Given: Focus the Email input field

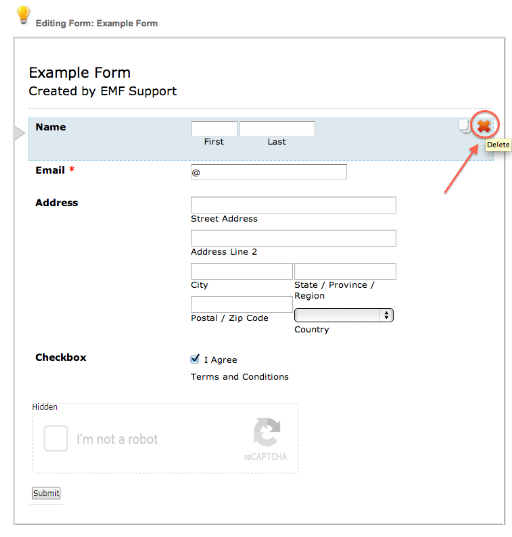Looking at the screenshot, I should coord(269,172).
